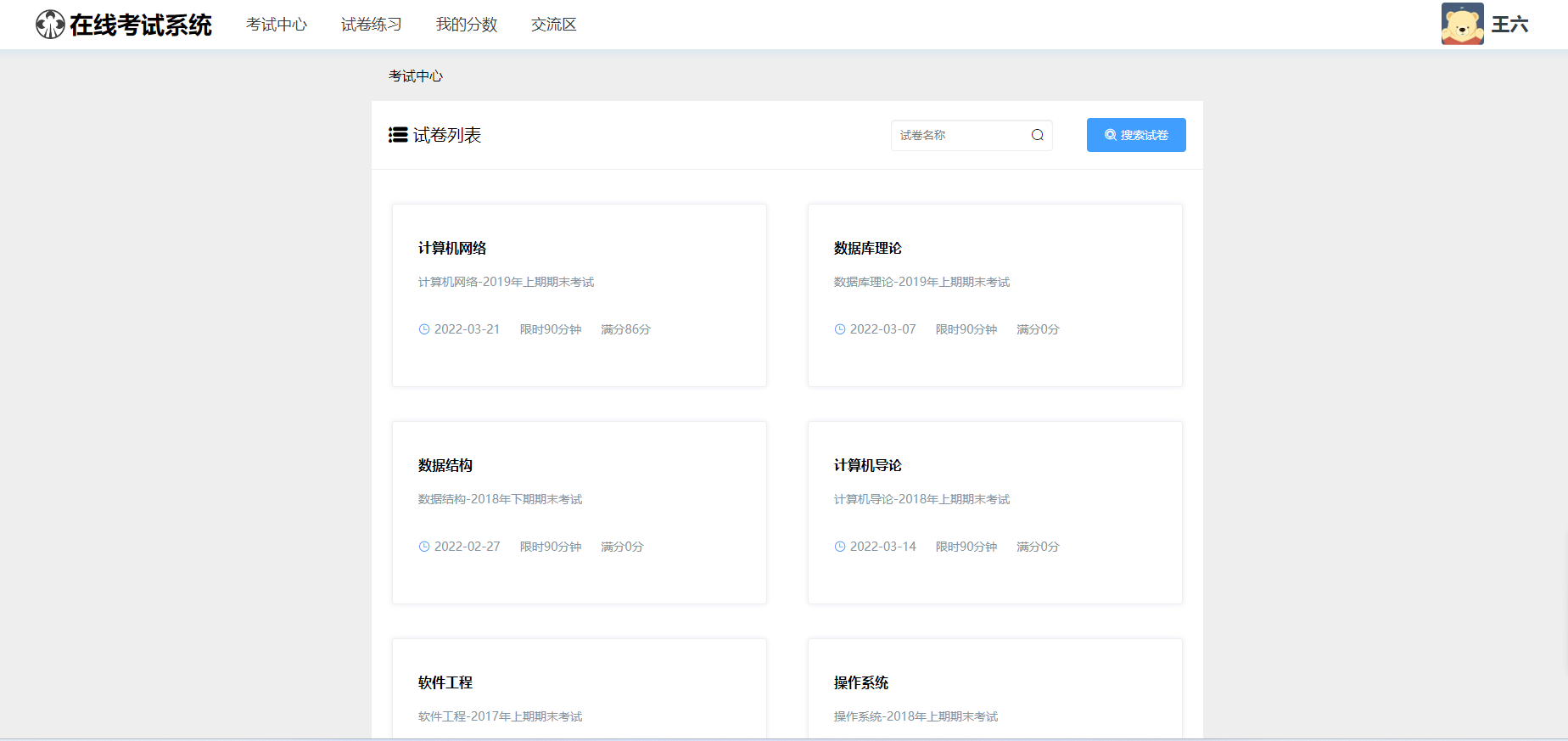The width and height of the screenshot is (1568, 741).
Task: Open the 考试中心 navigation menu item
Action: pos(277,25)
